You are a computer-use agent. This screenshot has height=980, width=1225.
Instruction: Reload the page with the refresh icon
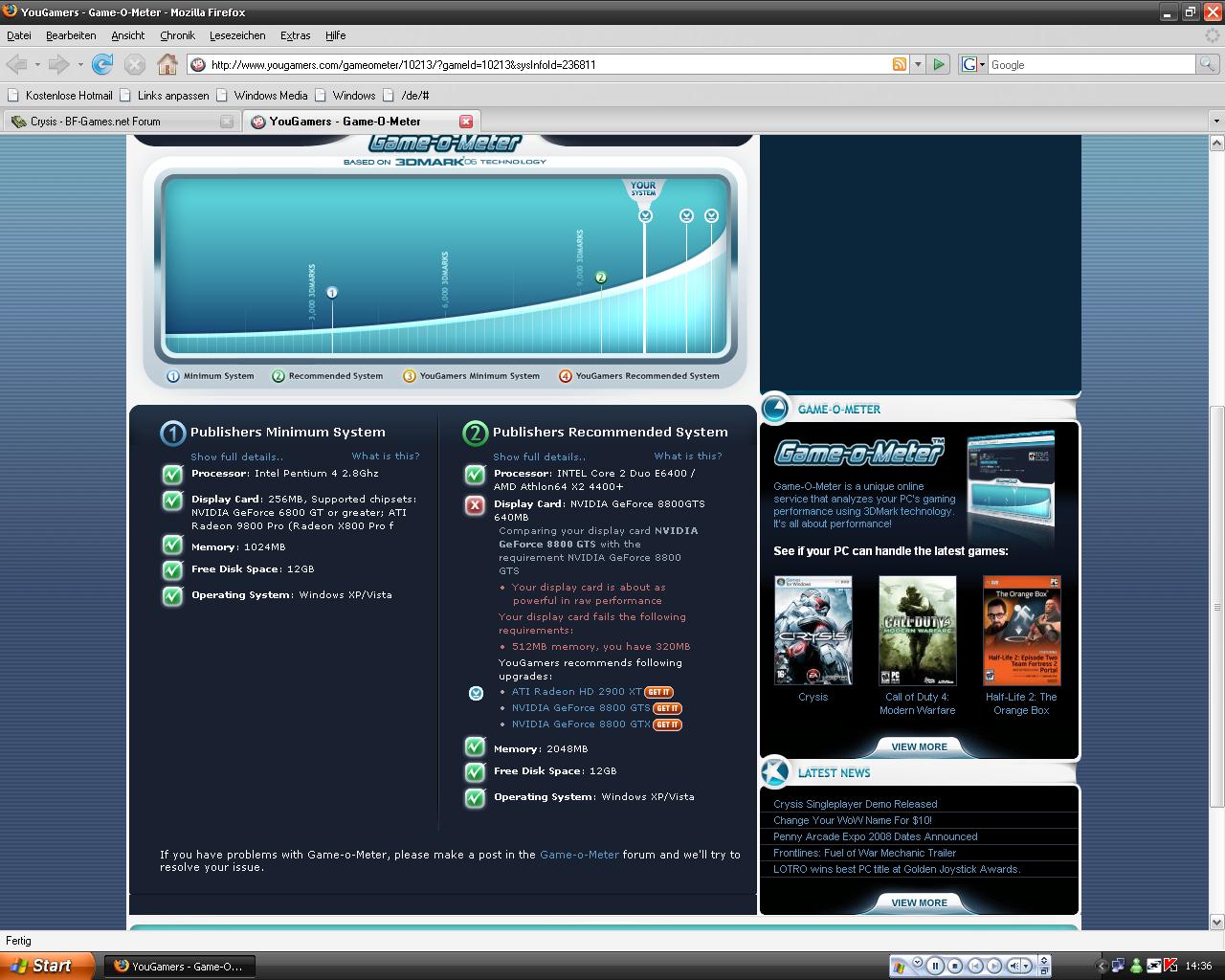point(102,64)
